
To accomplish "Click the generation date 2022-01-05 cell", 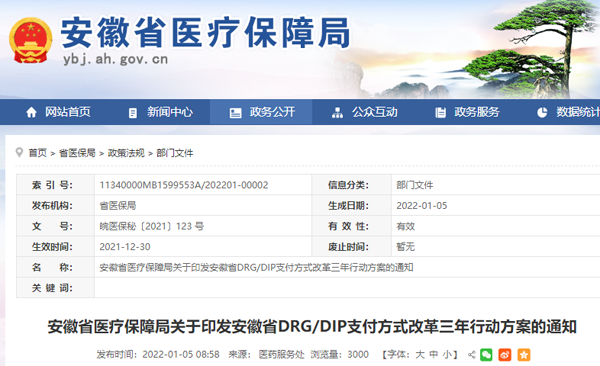I will [x=422, y=206].
